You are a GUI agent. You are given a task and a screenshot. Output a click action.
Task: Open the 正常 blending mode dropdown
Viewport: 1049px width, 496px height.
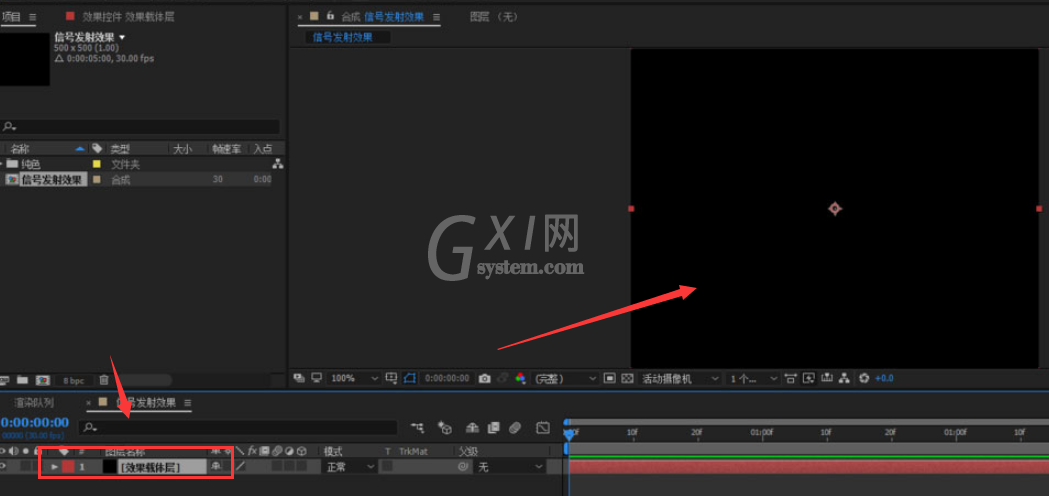click(x=350, y=467)
